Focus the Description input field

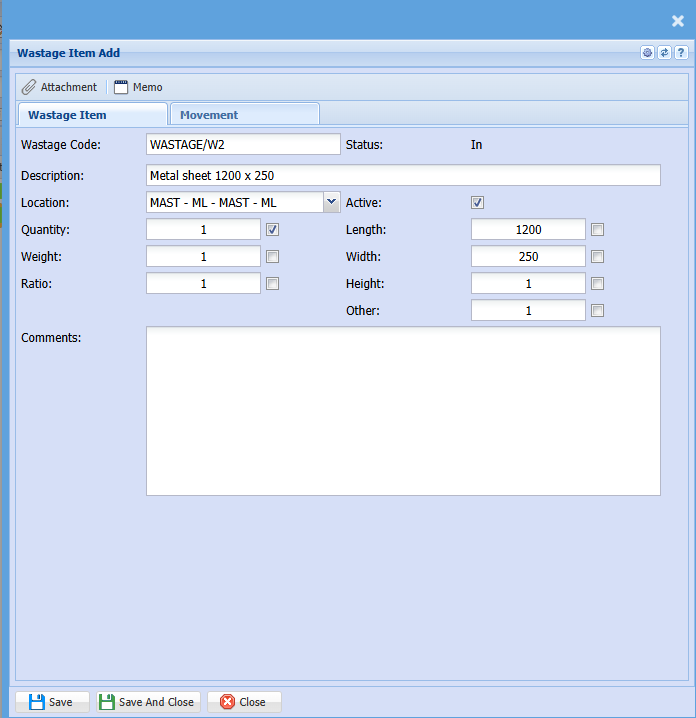(x=403, y=176)
